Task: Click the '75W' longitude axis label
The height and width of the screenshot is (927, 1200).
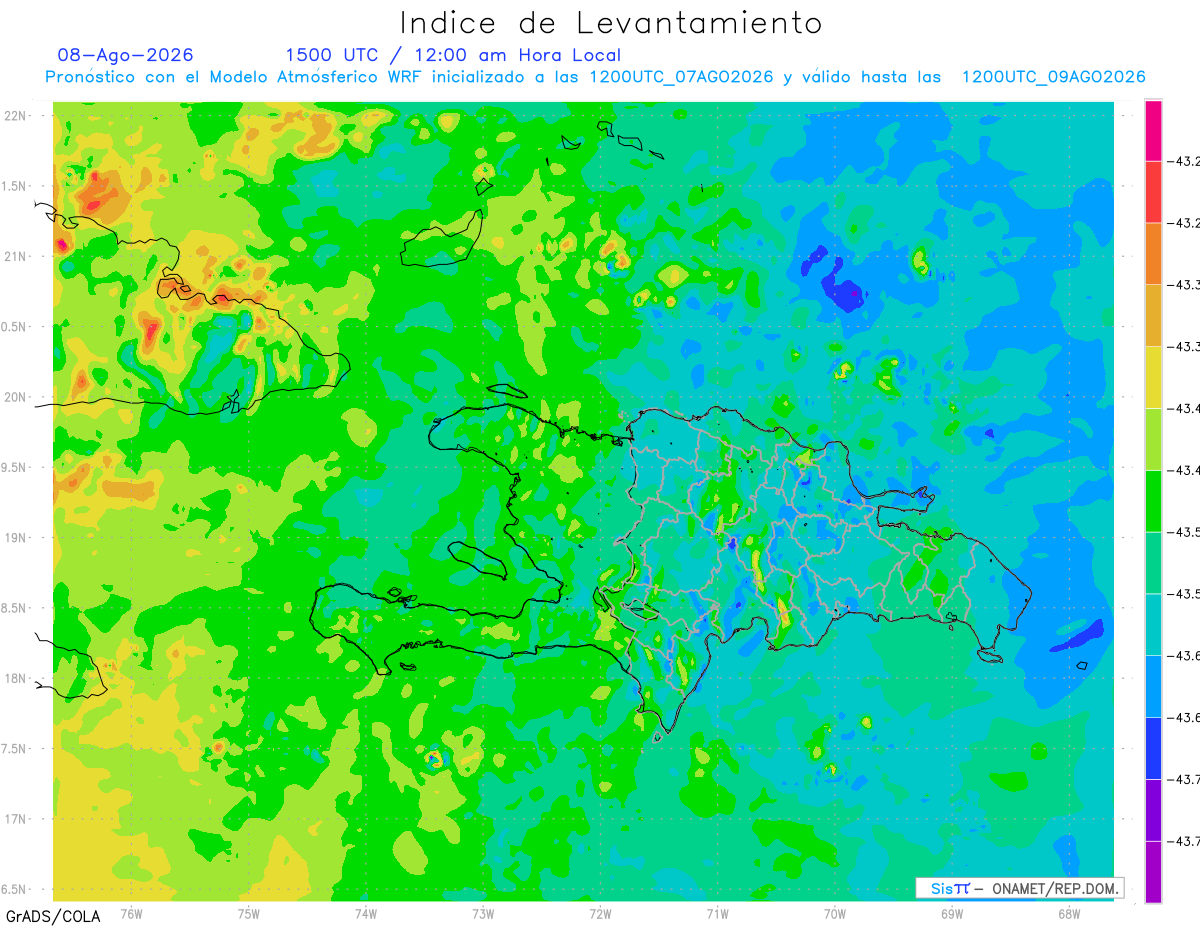Action: 249,912
